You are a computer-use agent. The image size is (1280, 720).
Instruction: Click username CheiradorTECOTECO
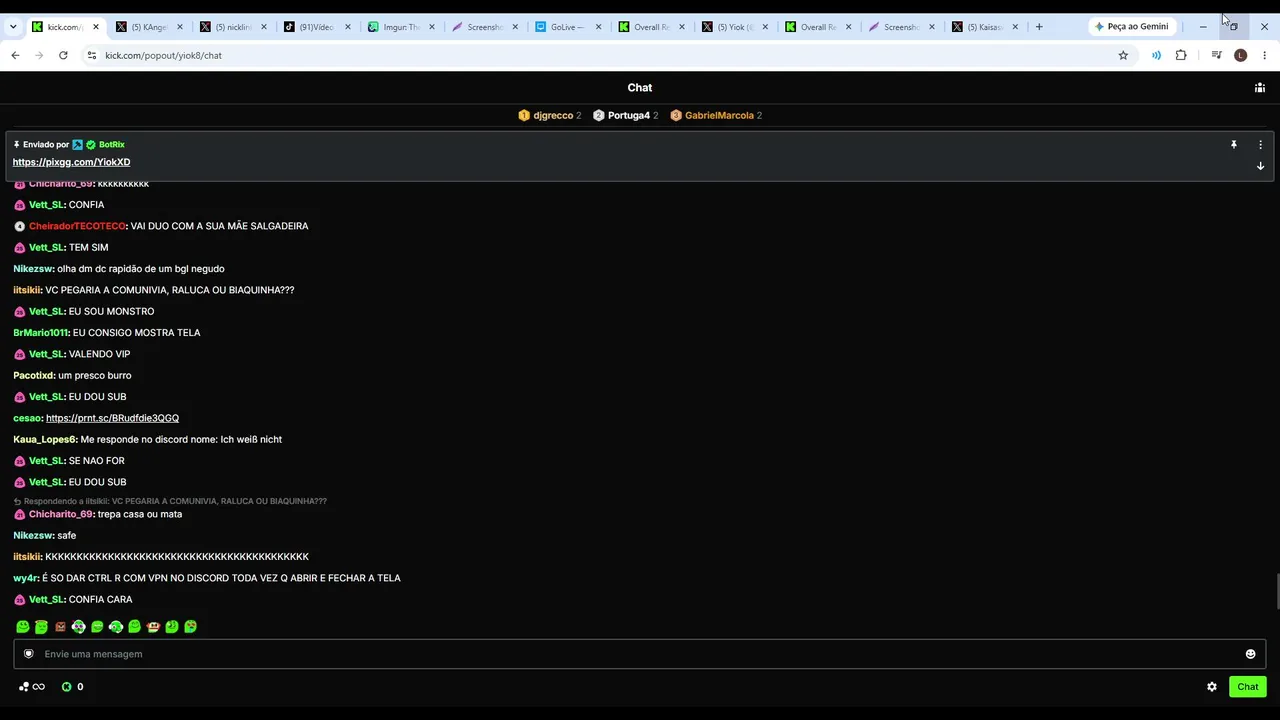[77, 226]
